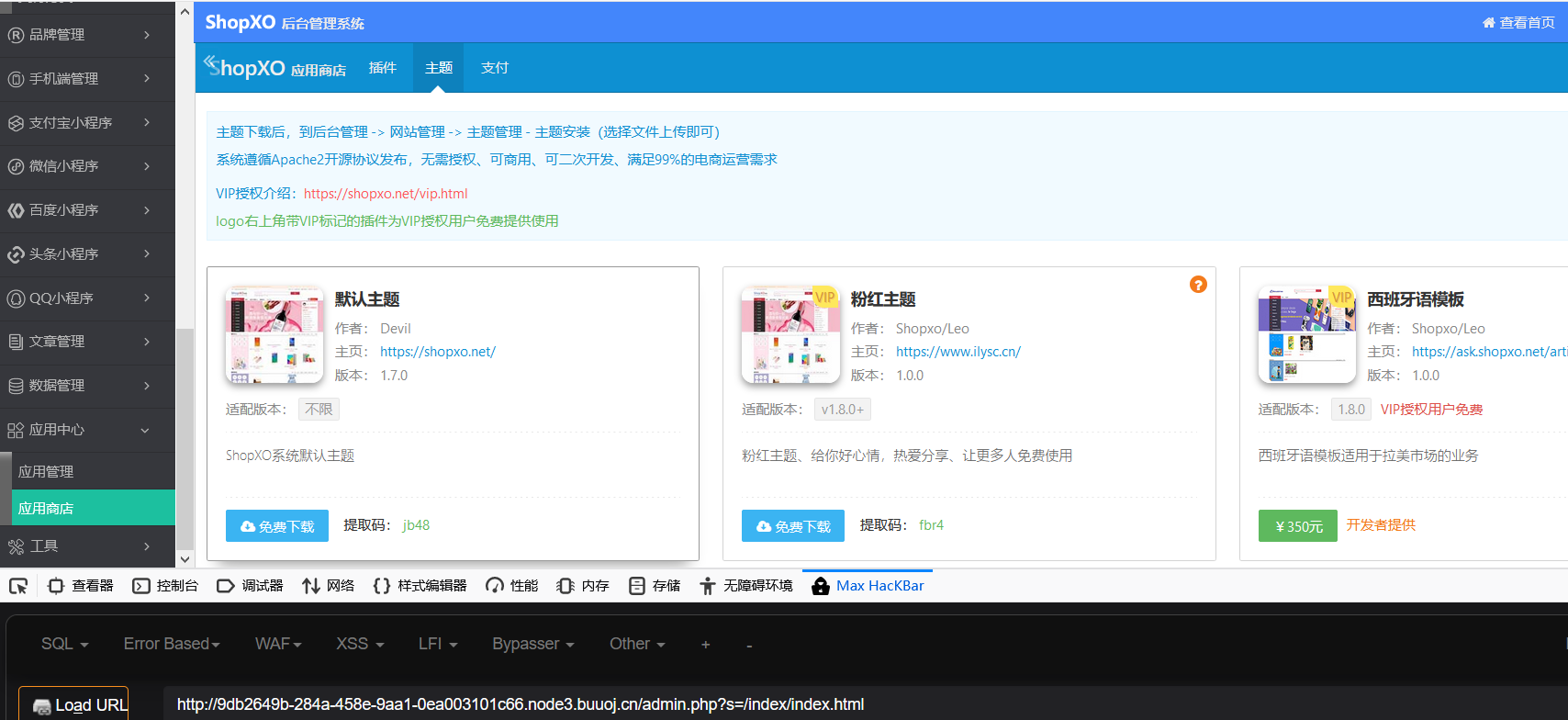The height and width of the screenshot is (720, 1568).
Task: Click the Load URL button
Action: pos(74,704)
